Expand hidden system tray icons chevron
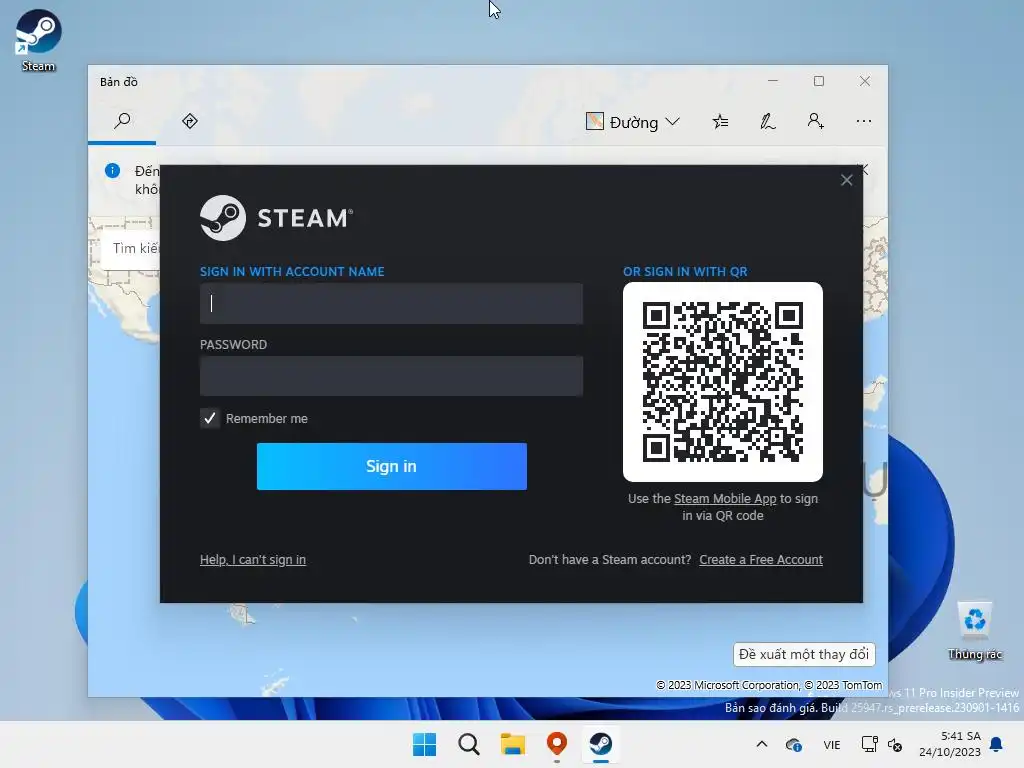 tap(761, 744)
